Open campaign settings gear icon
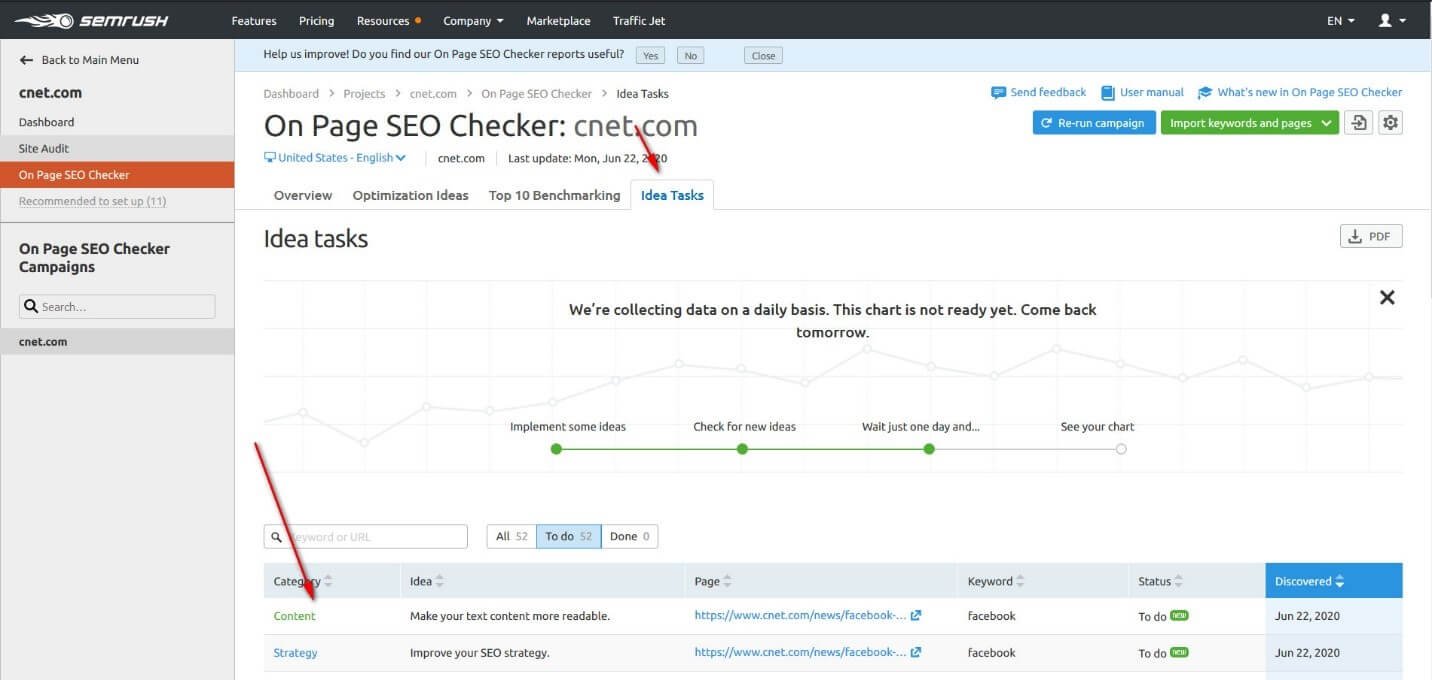Screen dimensions: 1432x680 tap(1390, 123)
